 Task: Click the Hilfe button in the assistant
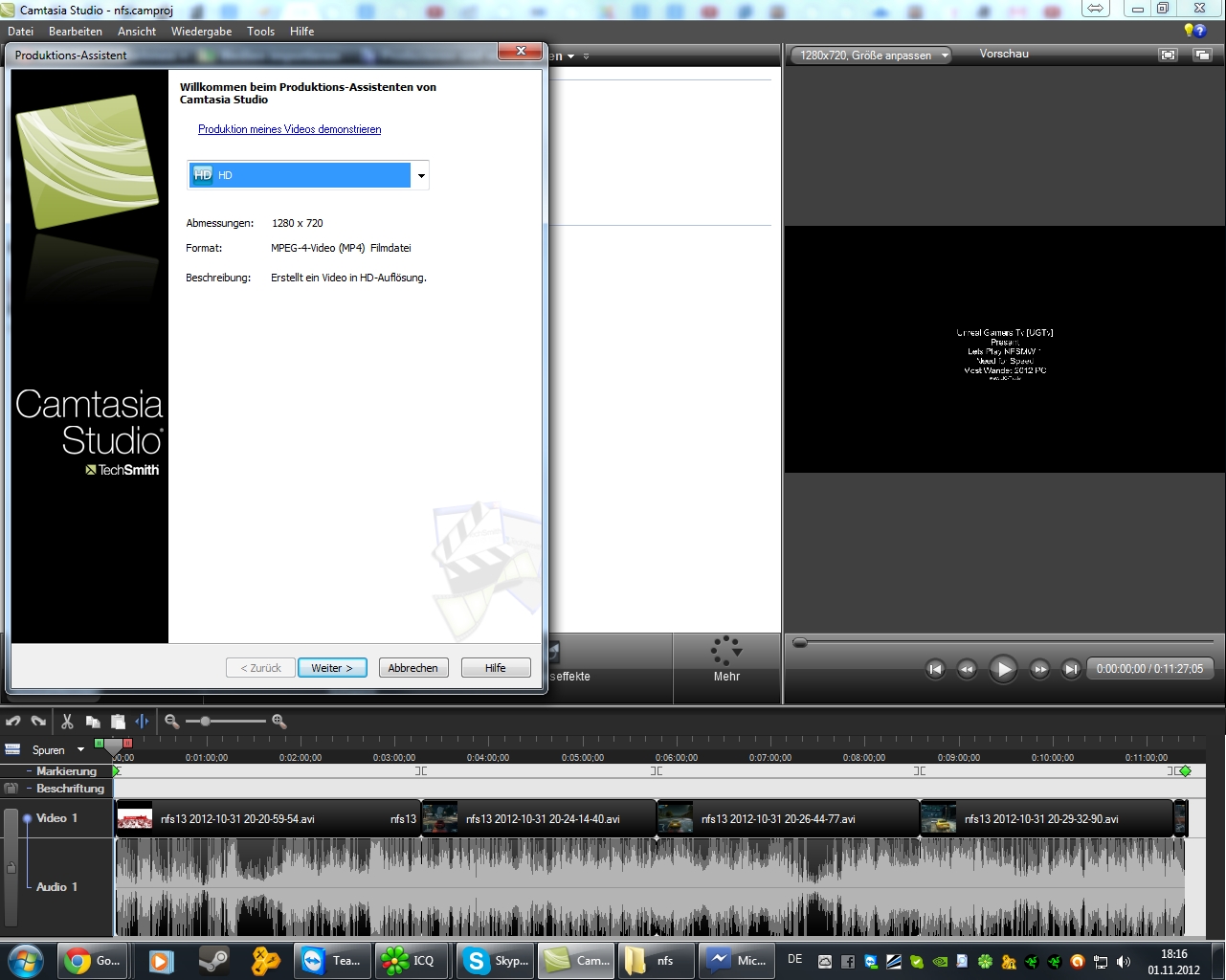[x=496, y=668]
